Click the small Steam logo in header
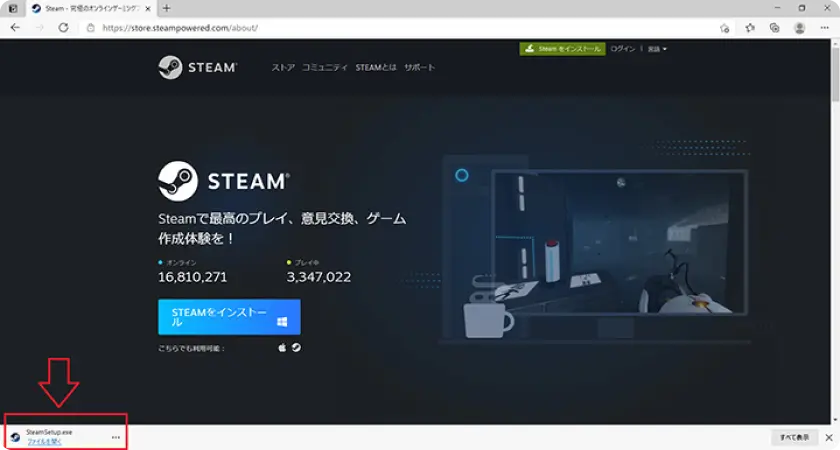 [x=198, y=68]
